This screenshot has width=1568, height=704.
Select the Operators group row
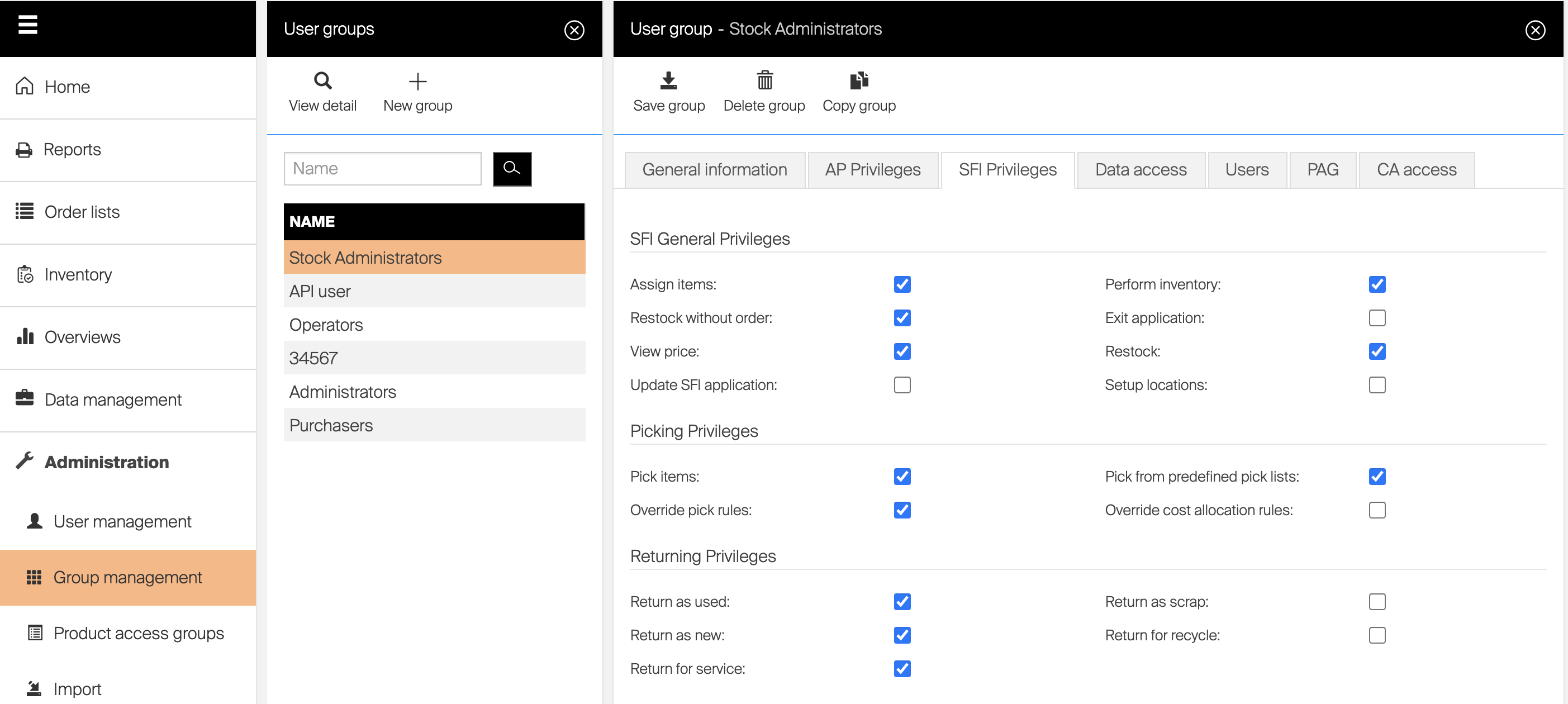coord(326,325)
